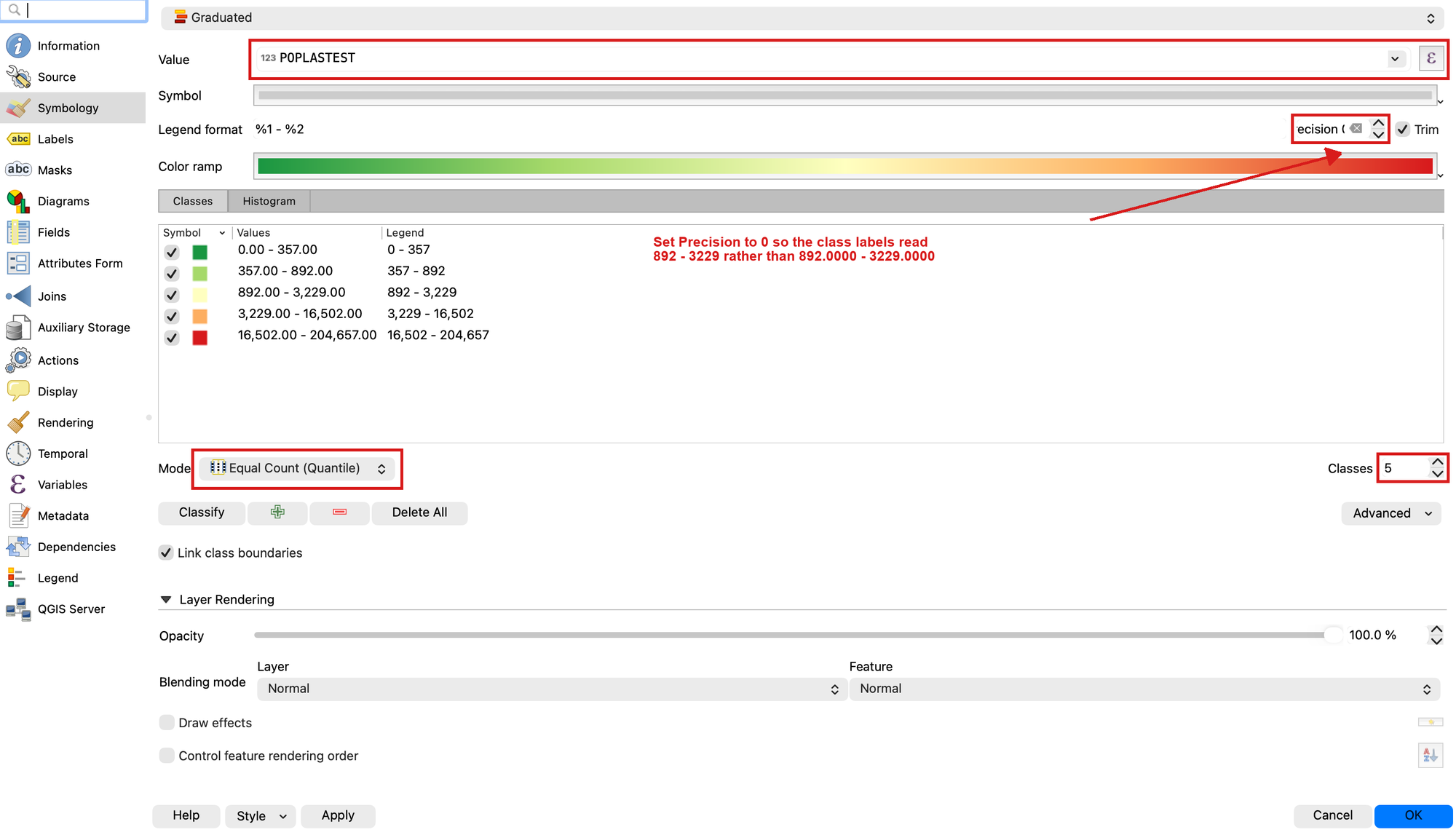Screen dimensions: 1456x835
Task: Open the Auxiliary Storage icon
Action: point(18,328)
